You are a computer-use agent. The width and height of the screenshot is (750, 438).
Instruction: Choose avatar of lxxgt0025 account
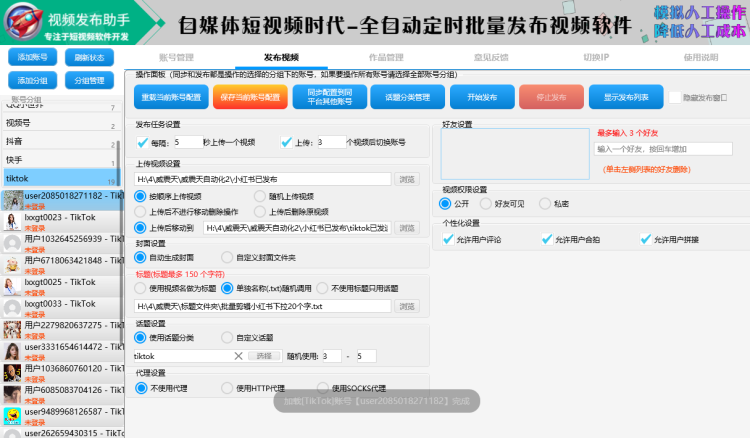(x=12, y=287)
